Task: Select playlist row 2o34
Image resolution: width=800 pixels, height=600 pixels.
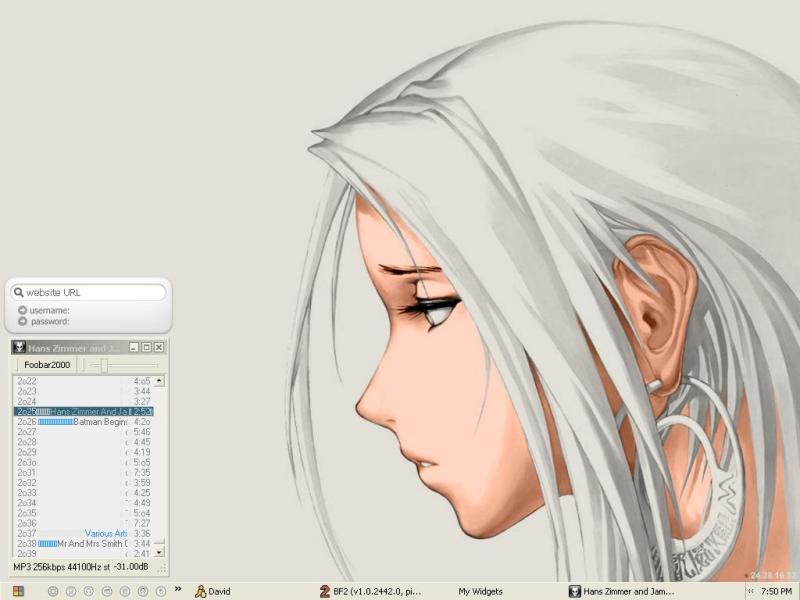Action: click(84, 503)
